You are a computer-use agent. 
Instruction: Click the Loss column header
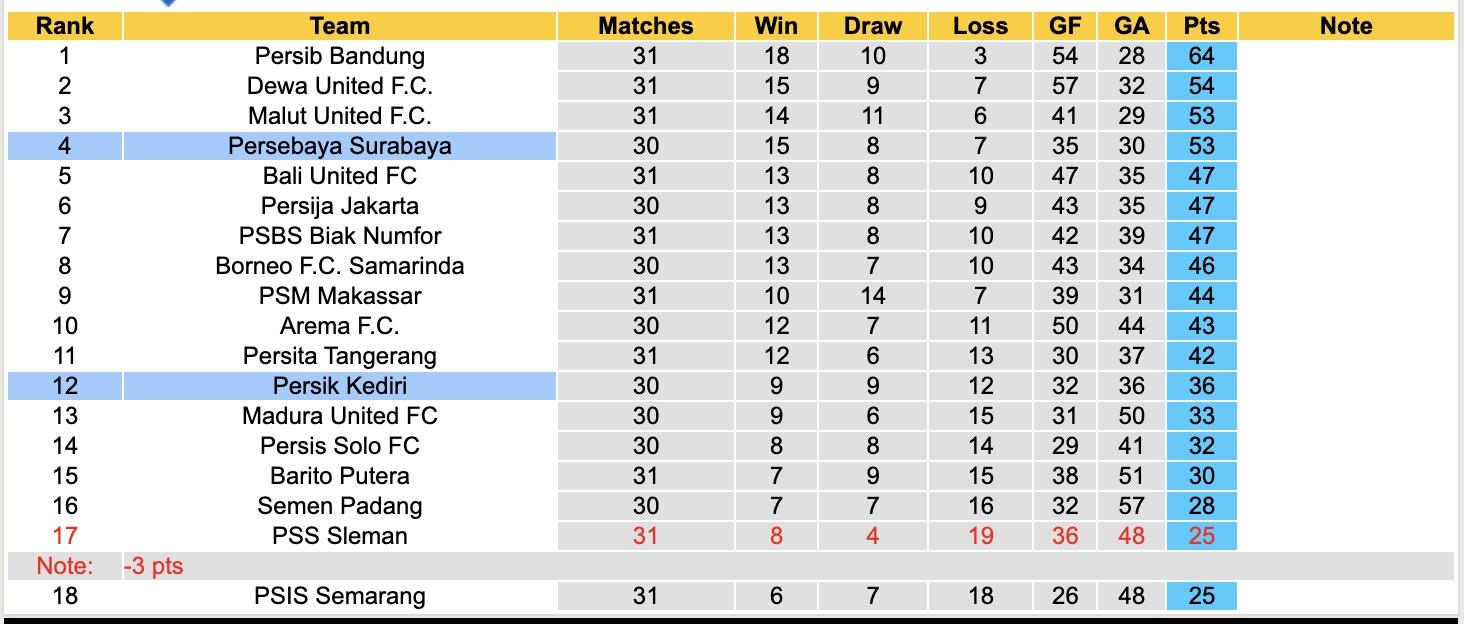click(x=980, y=26)
